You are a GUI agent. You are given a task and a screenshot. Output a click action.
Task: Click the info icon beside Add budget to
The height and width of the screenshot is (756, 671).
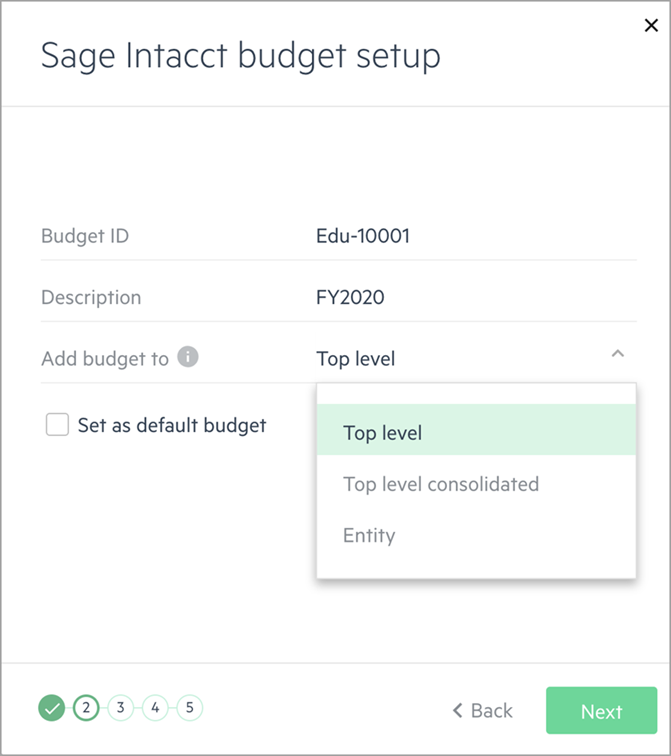pyautogui.click(x=188, y=357)
